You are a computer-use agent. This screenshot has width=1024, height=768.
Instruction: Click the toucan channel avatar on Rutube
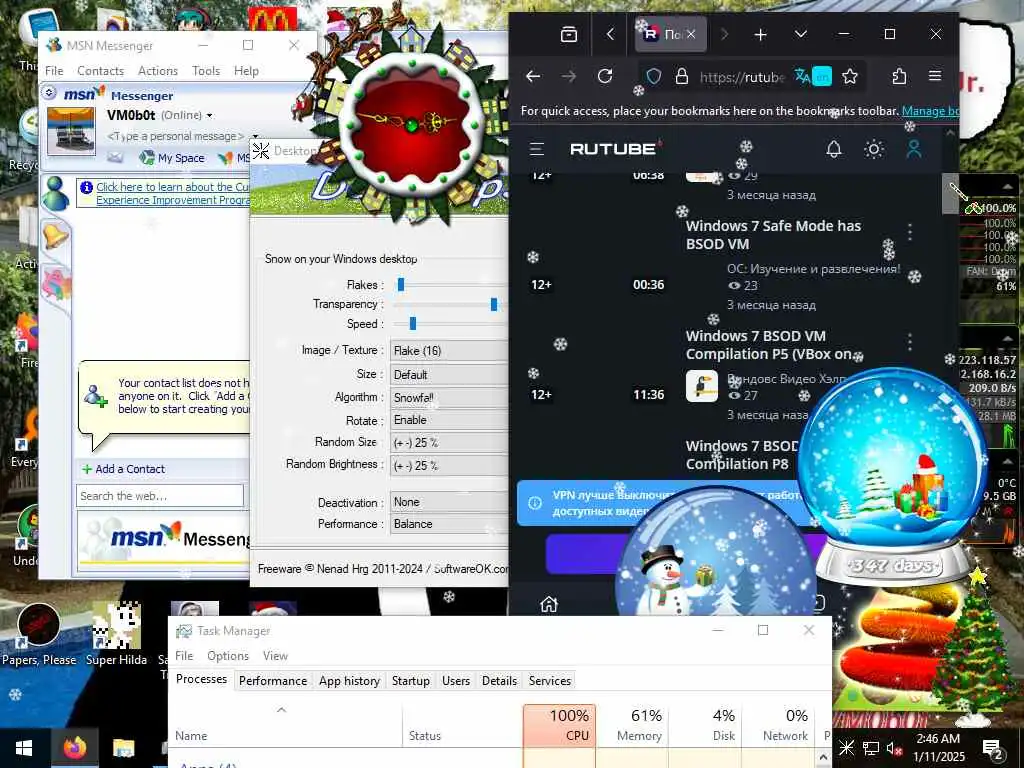click(702, 385)
